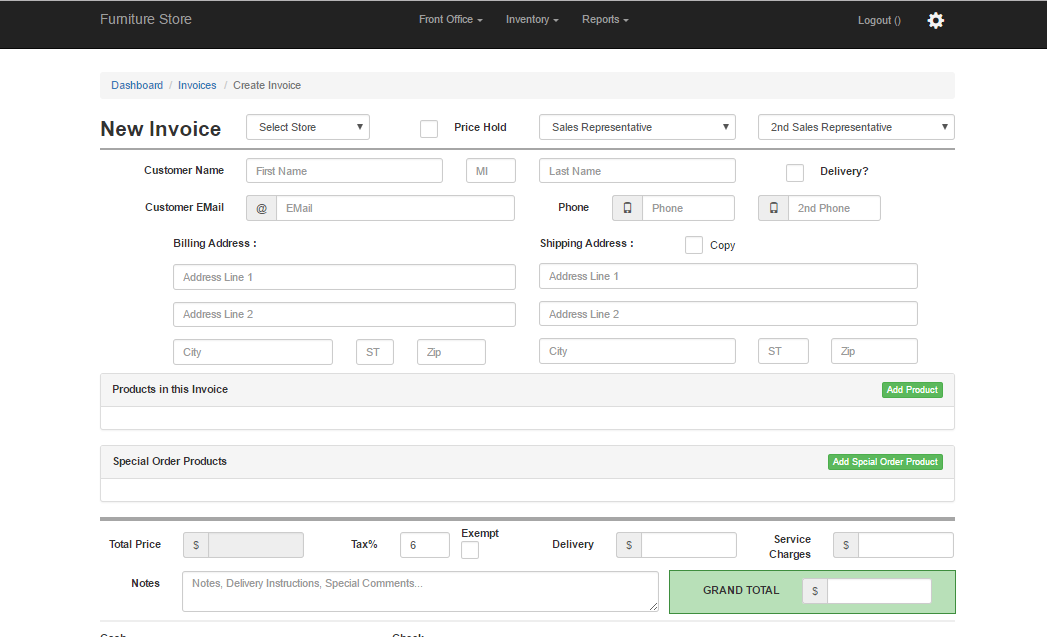Enable the Price Hold checkbox
Image resolution: width=1047 pixels, height=637 pixels.
pyautogui.click(x=429, y=128)
